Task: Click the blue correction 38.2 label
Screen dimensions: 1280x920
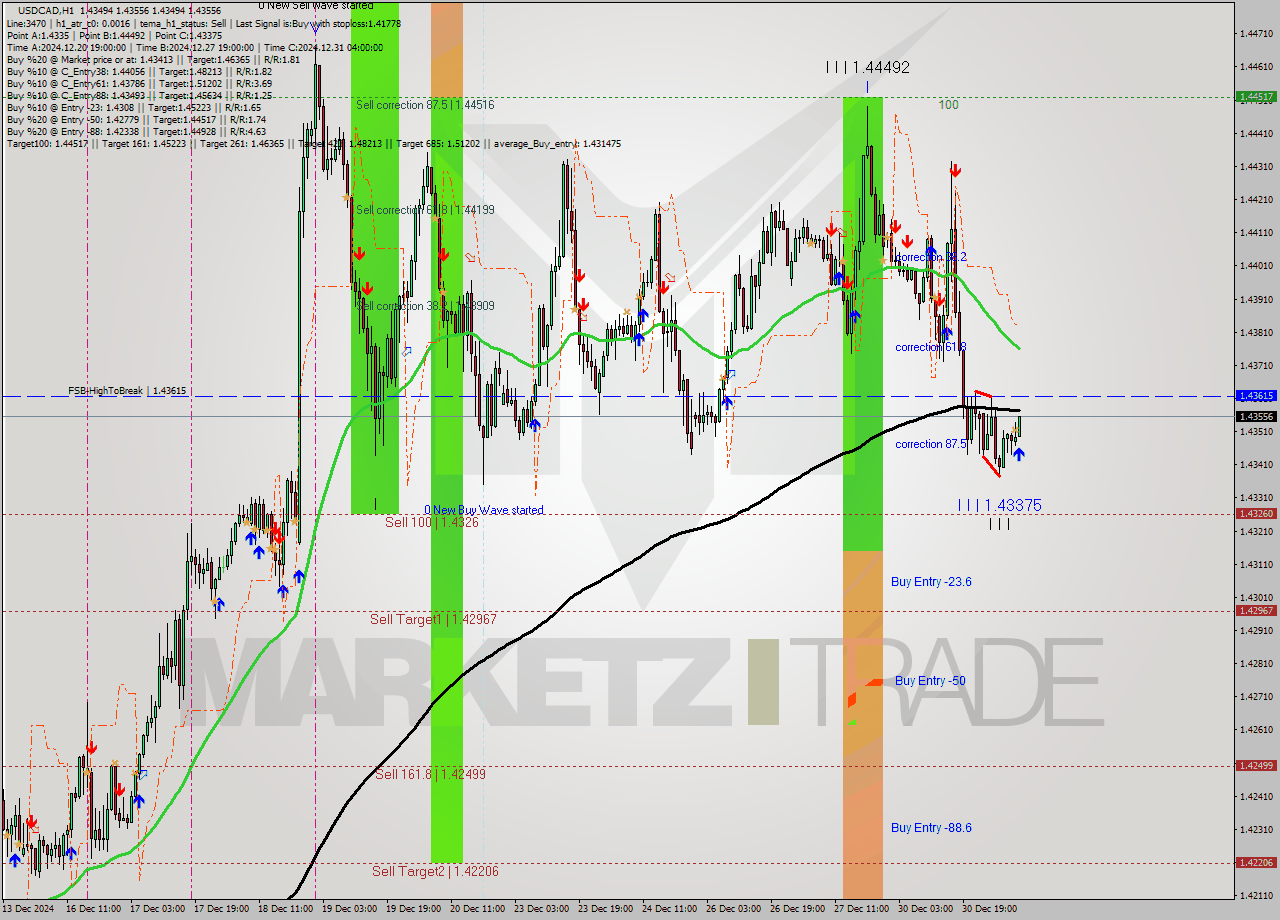Action: (931, 258)
